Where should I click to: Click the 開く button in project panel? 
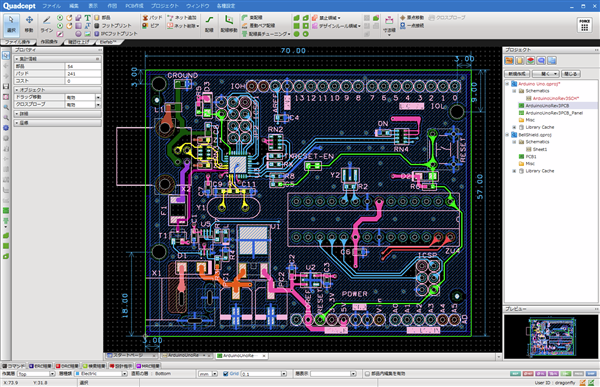point(545,74)
